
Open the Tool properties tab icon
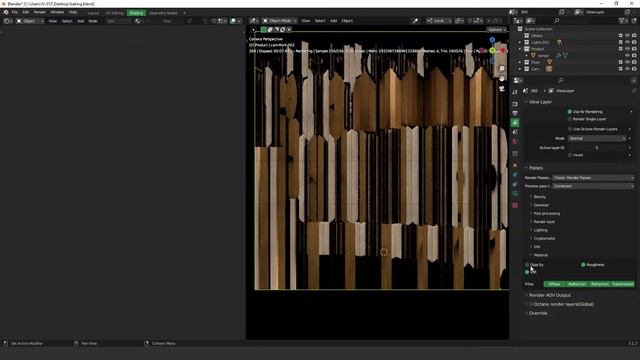tap(515, 92)
